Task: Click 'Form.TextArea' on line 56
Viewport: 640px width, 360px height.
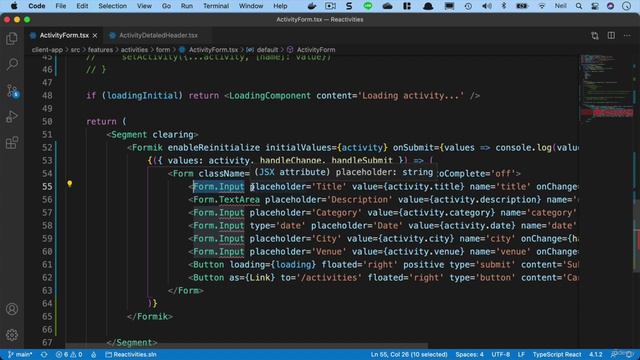Action: [227, 200]
